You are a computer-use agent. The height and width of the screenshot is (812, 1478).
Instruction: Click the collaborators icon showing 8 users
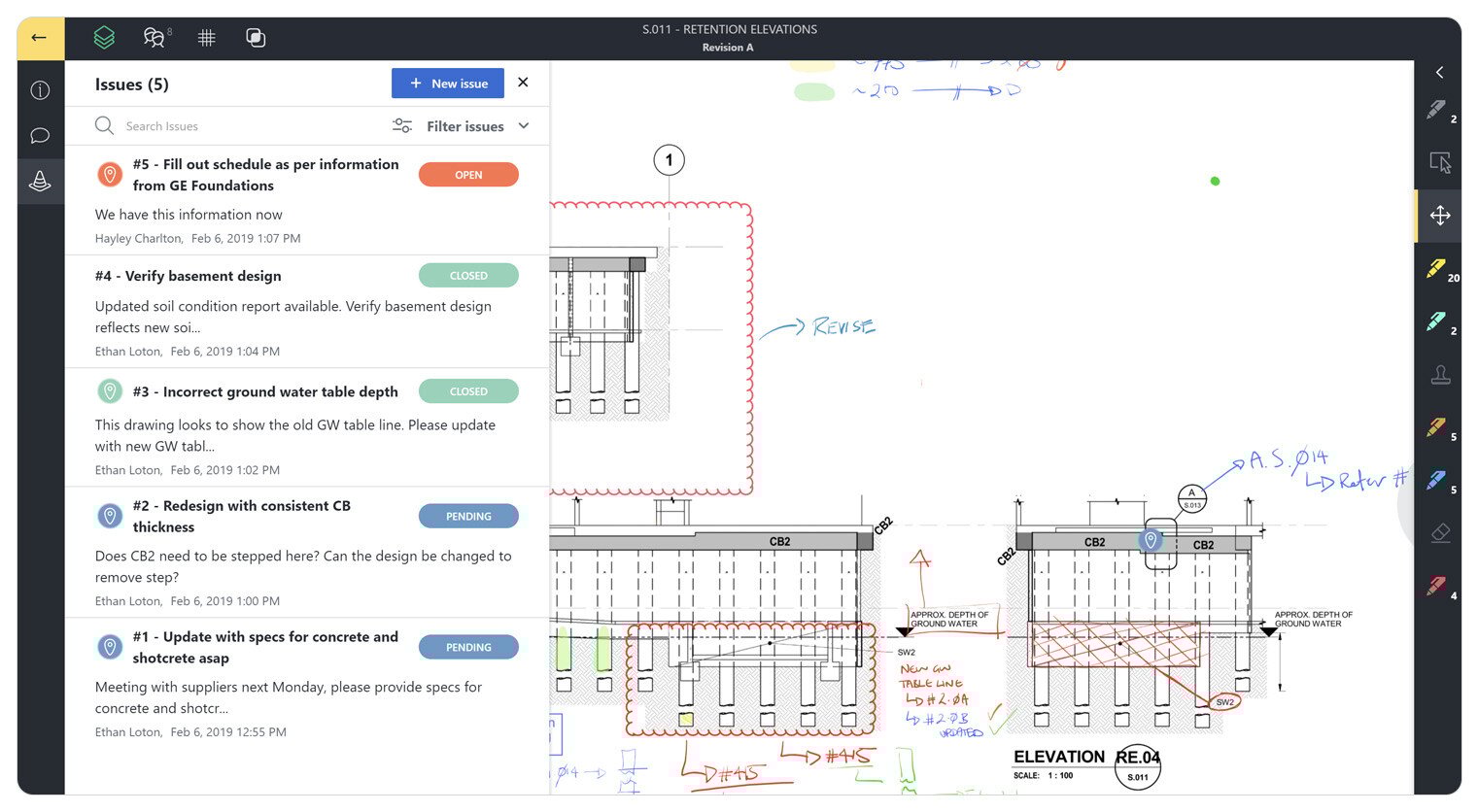coord(153,37)
